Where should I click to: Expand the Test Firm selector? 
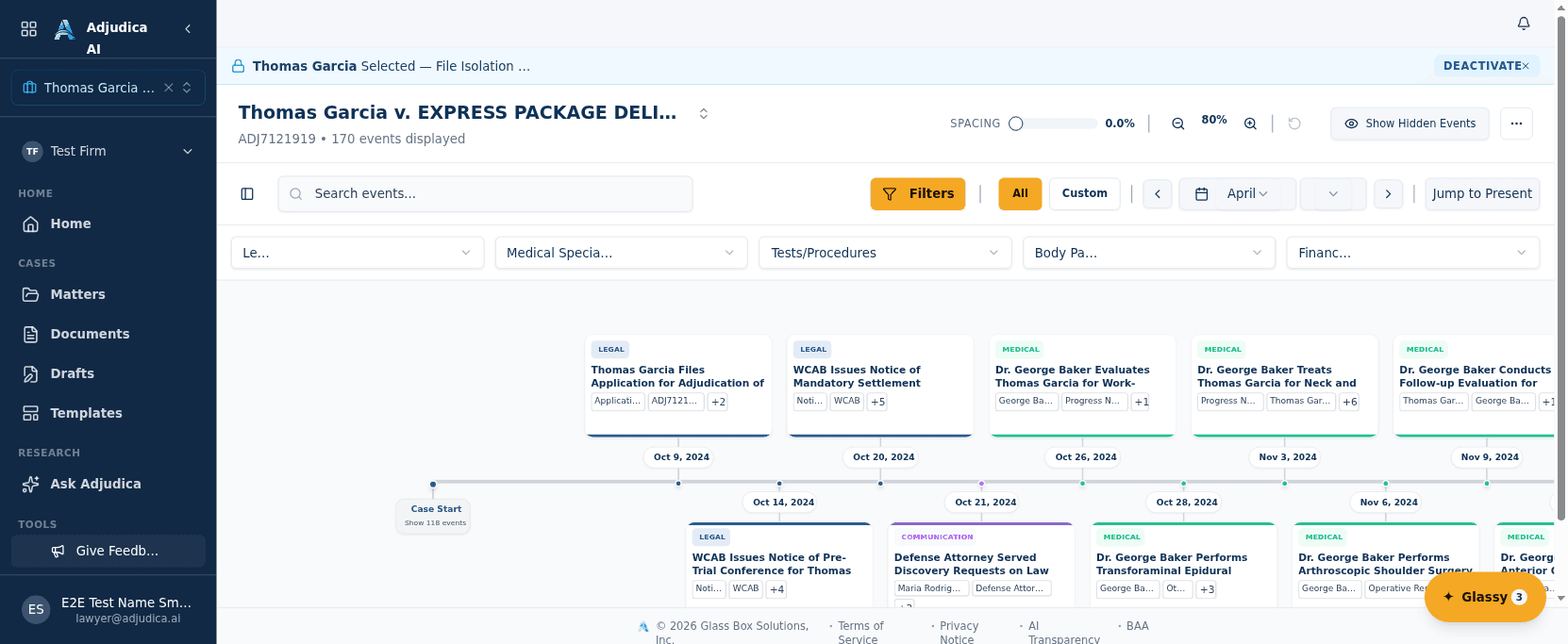pyautogui.click(x=108, y=151)
